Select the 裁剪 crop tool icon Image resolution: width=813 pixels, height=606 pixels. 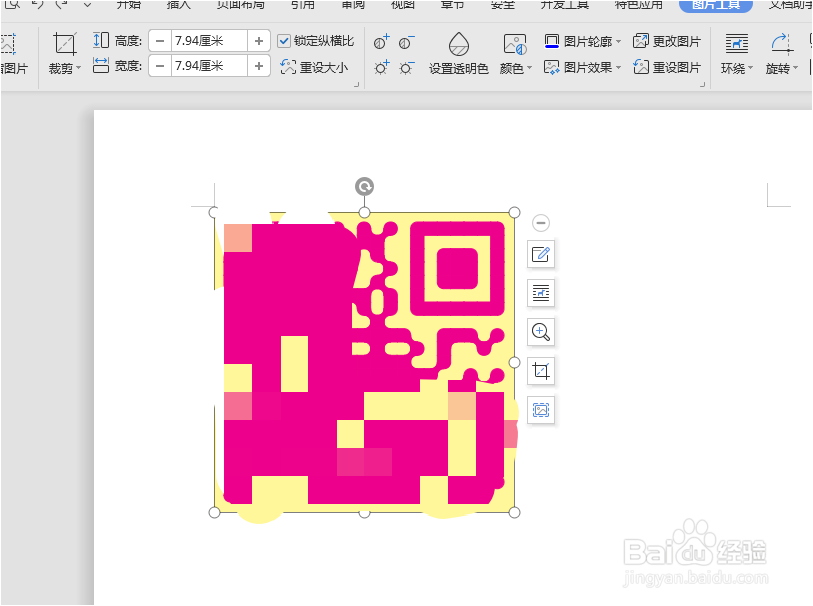(65, 44)
